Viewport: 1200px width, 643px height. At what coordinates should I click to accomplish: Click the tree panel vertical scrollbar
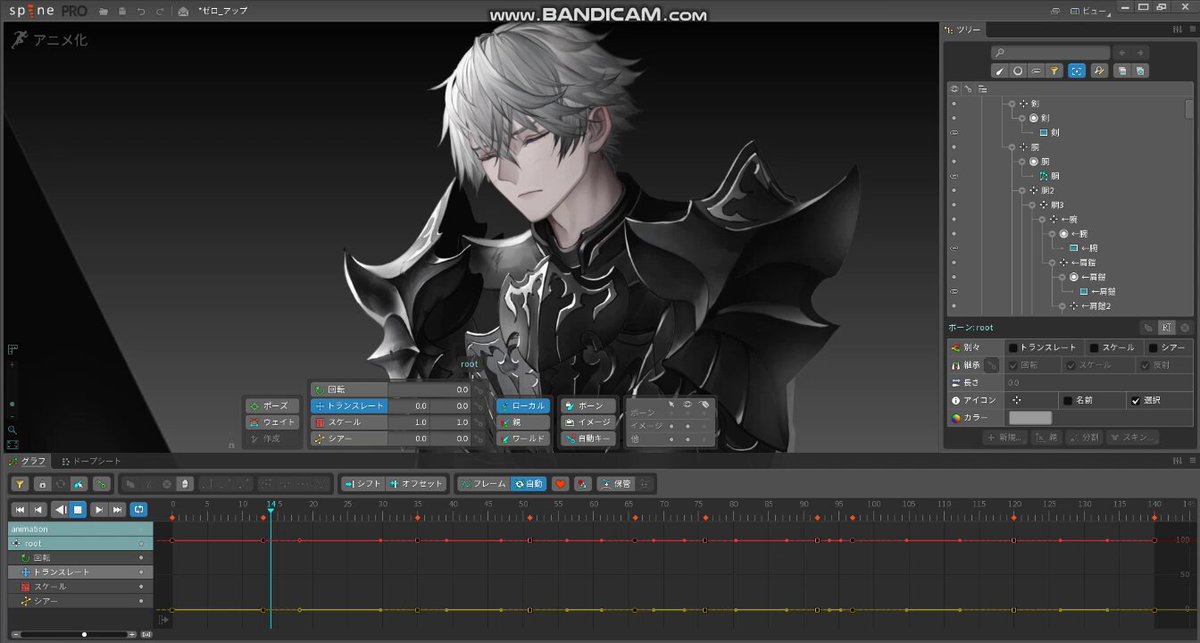point(1189,108)
